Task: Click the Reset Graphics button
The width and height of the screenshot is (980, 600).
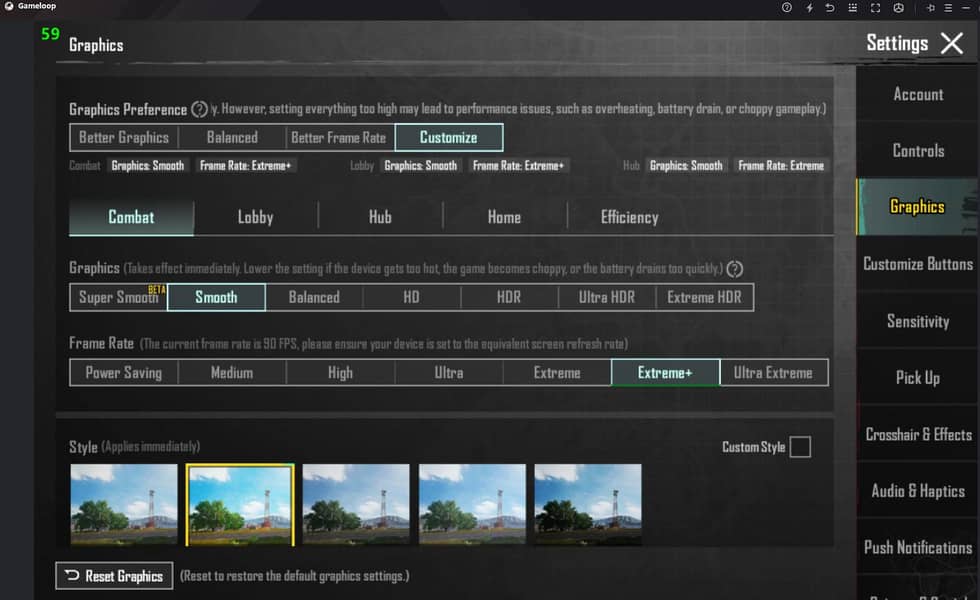Action: (x=114, y=576)
